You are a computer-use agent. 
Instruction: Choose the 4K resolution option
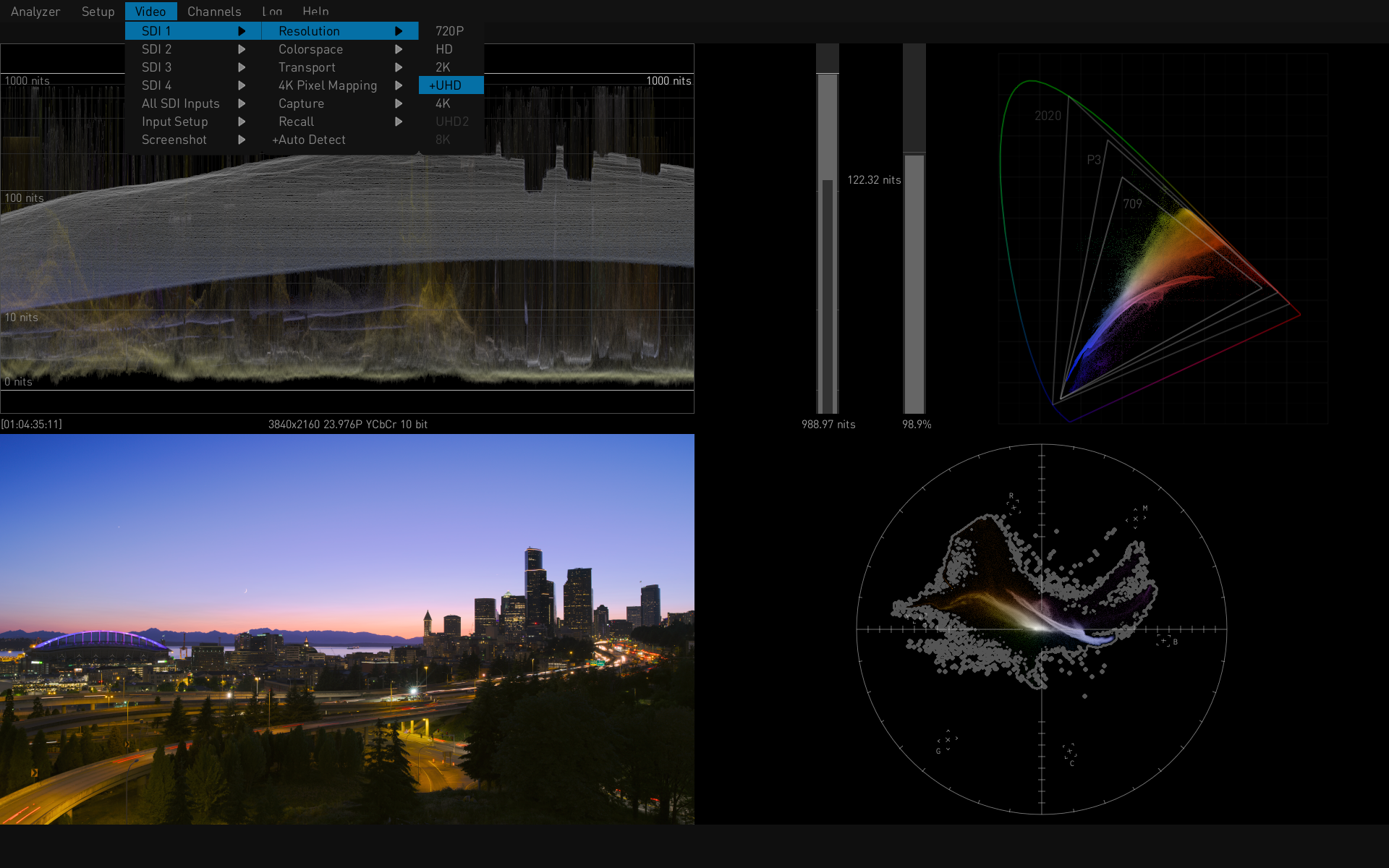[443, 103]
